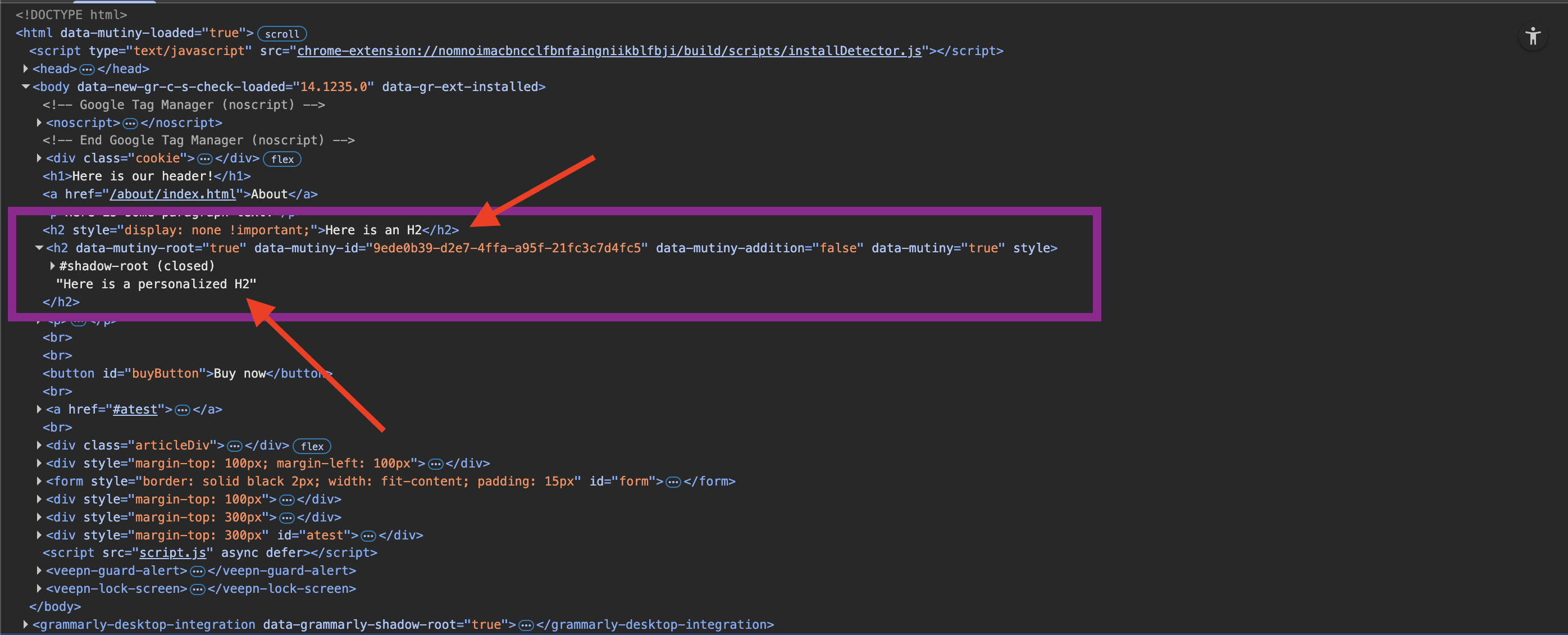Screen dimensions: 1568x635
Task: Open the script.js source link
Action: 173,553
